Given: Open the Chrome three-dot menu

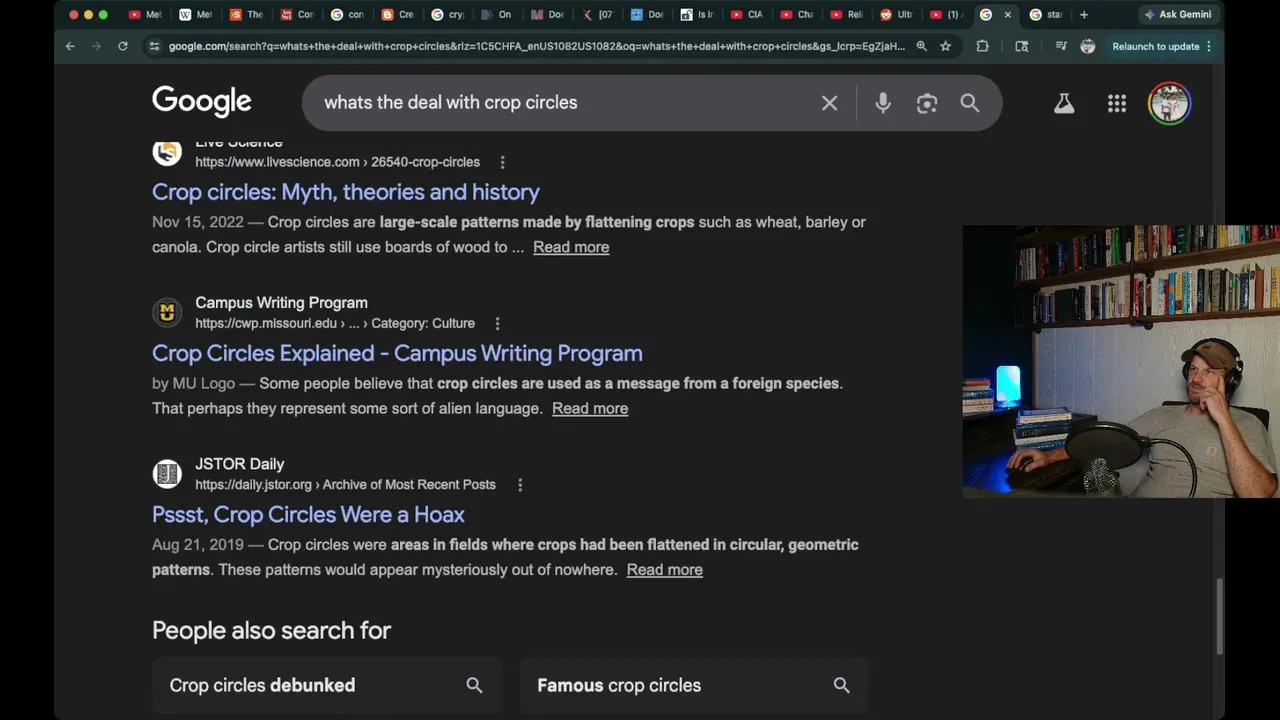Looking at the screenshot, I should pos(1209,46).
